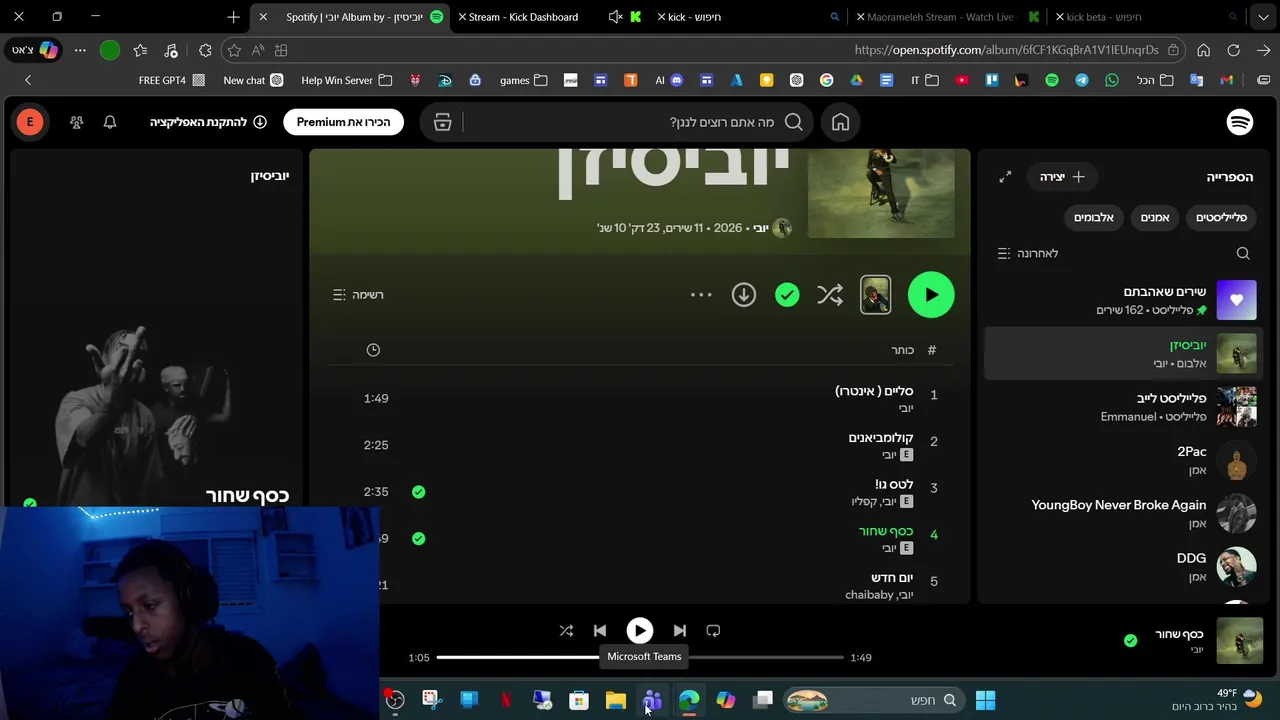
Task: Open the שירים שאהבתם liked songs playlist
Action: click(x=1123, y=300)
